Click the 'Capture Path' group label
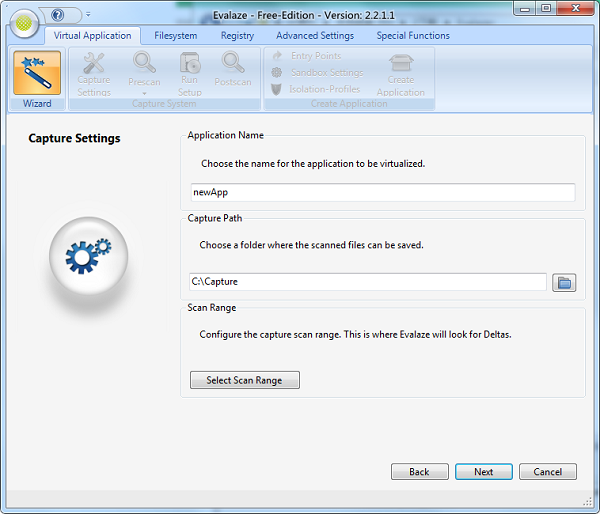This screenshot has height=514, width=600. point(215,218)
